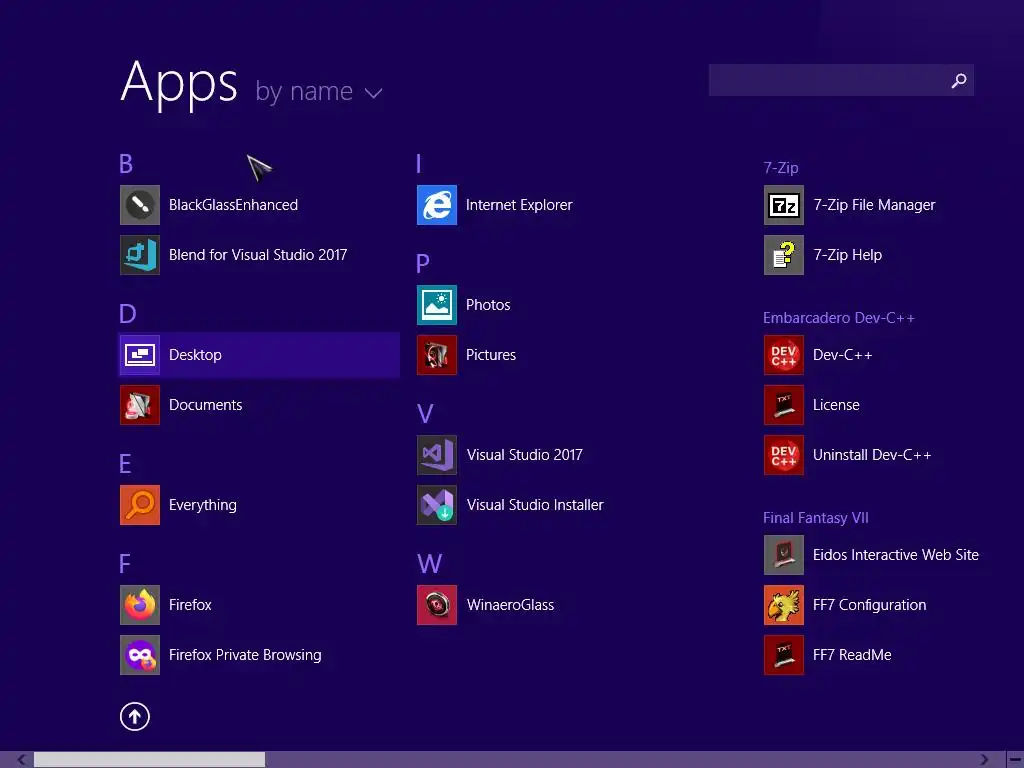Click the 'Everything' label text
The height and width of the screenshot is (768, 1024).
(202, 505)
